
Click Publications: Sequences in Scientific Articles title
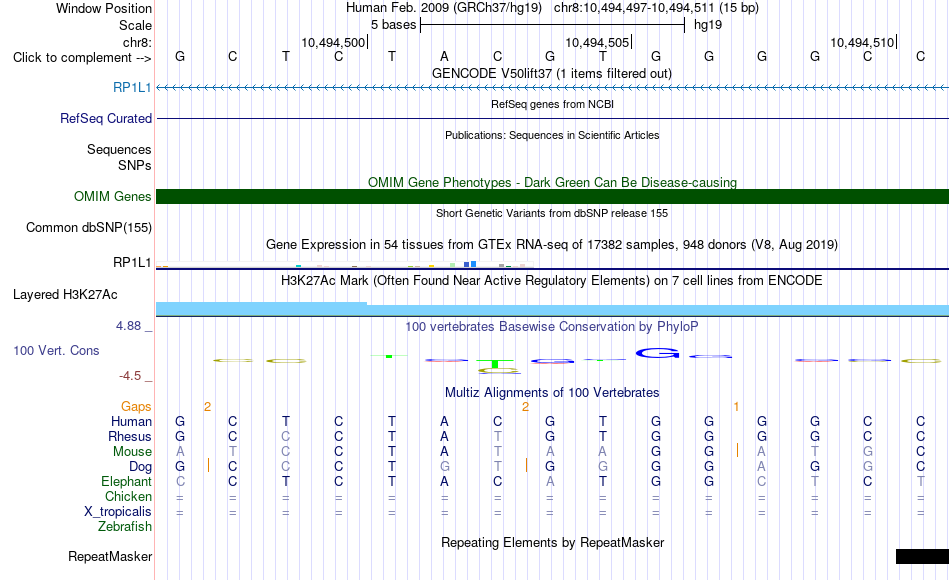[552, 135]
